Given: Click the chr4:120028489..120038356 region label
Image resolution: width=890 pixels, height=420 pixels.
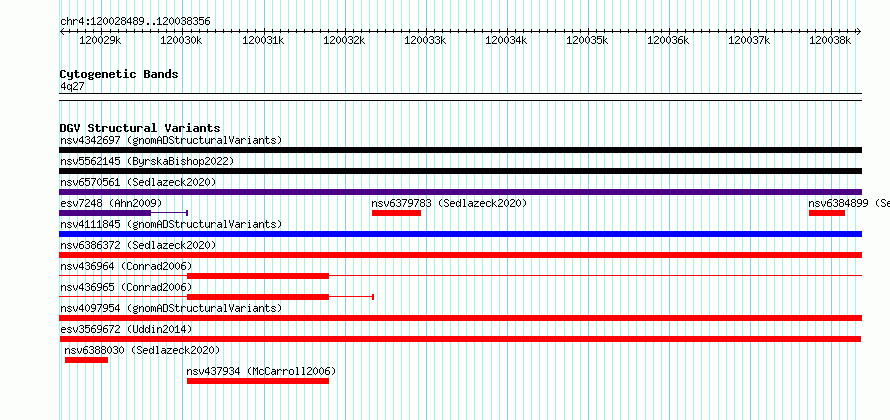Looking at the screenshot, I should [x=135, y=22].
